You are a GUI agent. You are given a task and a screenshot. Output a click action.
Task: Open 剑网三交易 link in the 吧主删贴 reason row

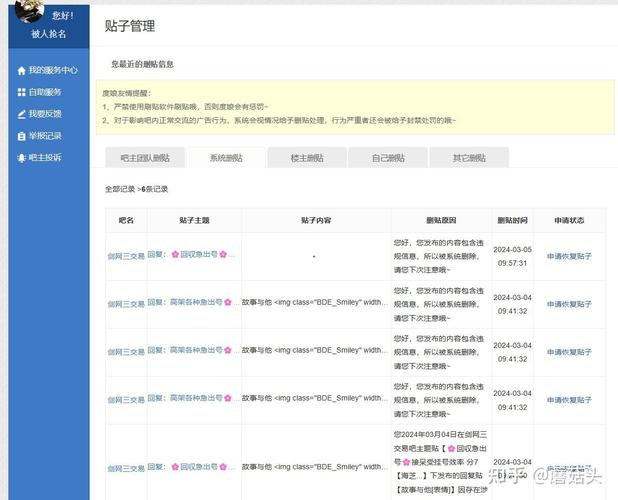click(x=126, y=468)
